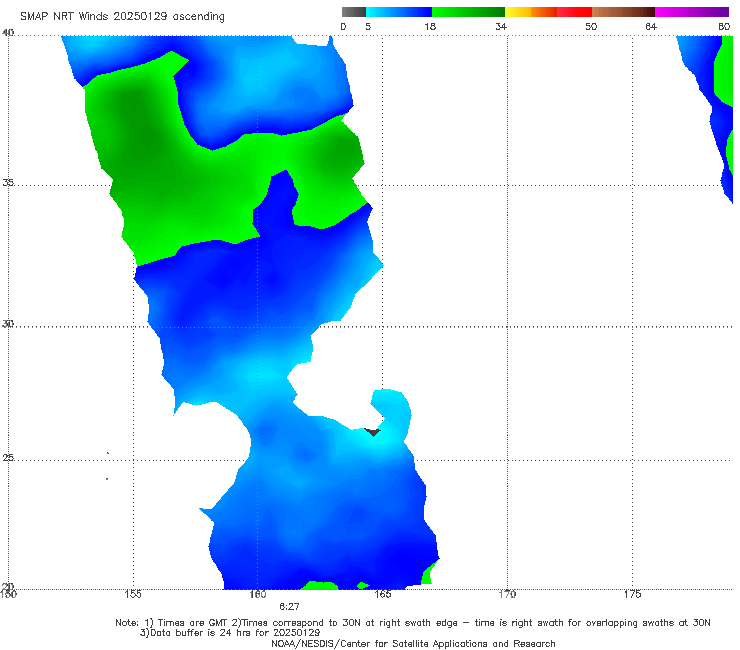The height and width of the screenshot is (650, 740).
Task: Click the swath time label '6:27'
Action: click(x=289, y=607)
